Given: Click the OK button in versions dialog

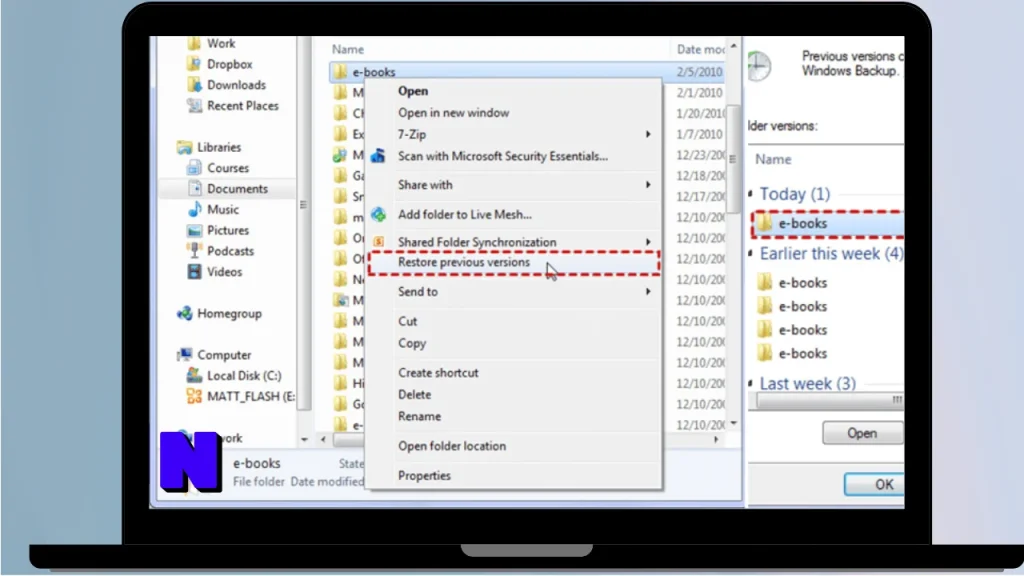Looking at the screenshot, I should 875,485.
